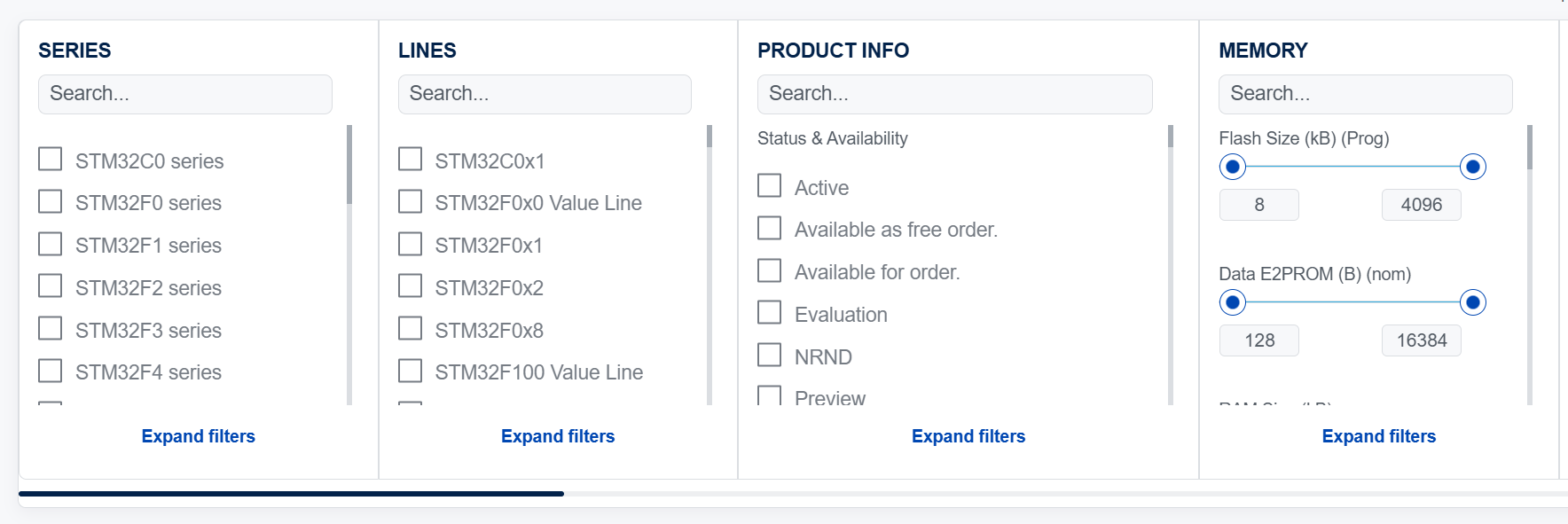The height and width of the screenshot is (524, 1568).
Task: Check Available as free order option
Action: click(x=770, y=229)
